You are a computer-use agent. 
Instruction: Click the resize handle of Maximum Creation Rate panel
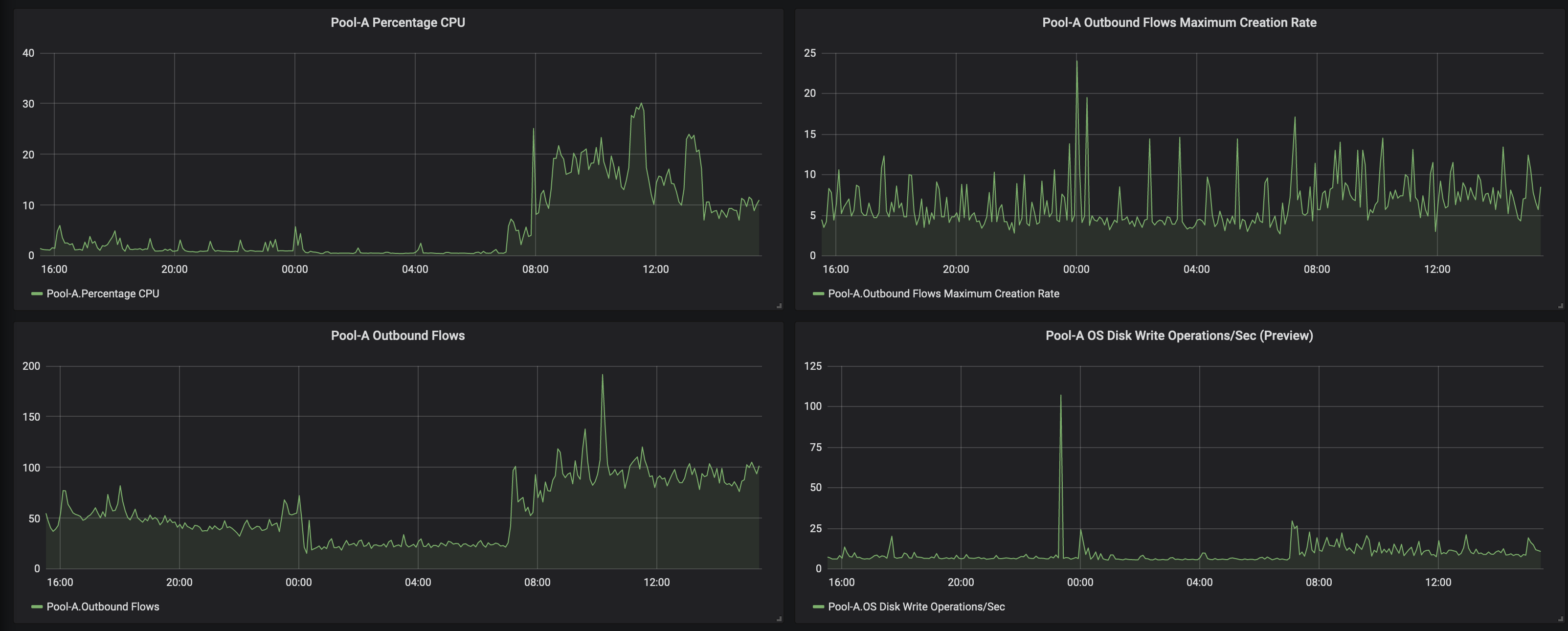coord(1560,305)
